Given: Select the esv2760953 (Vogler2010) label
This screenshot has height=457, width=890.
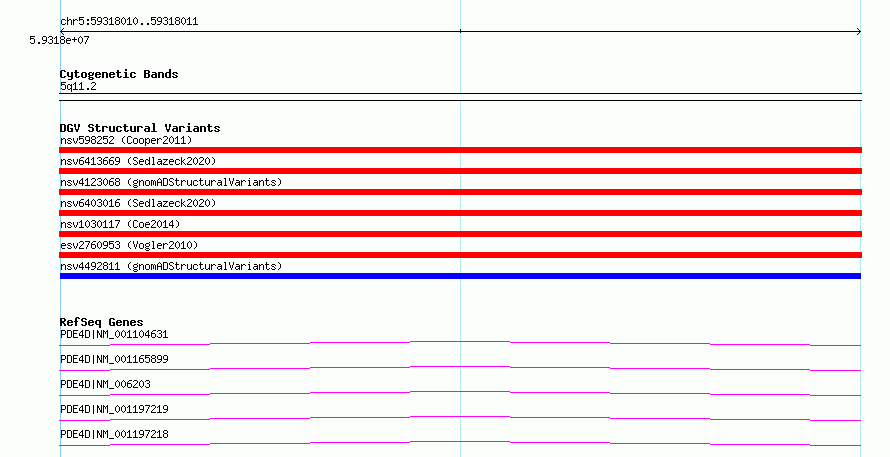Looking at the screenshot, I should 129,245.
